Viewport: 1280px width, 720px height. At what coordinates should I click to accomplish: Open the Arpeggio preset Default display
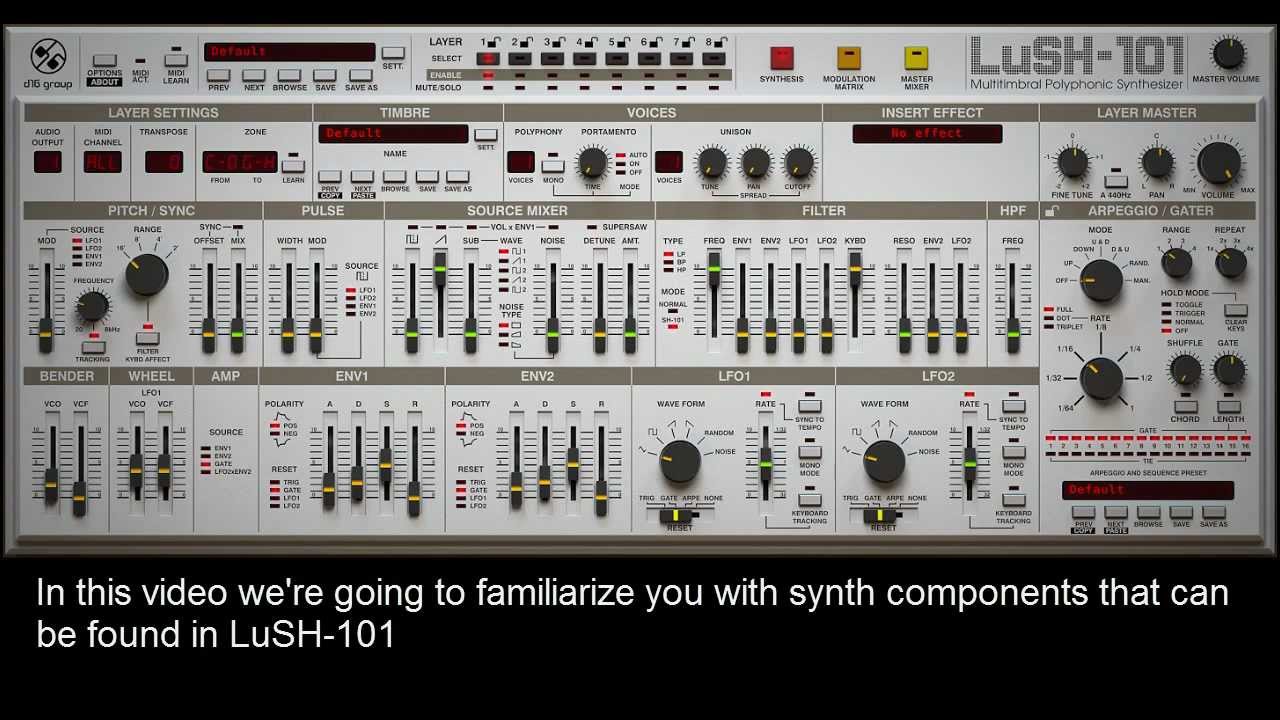tap(1147, 490)
